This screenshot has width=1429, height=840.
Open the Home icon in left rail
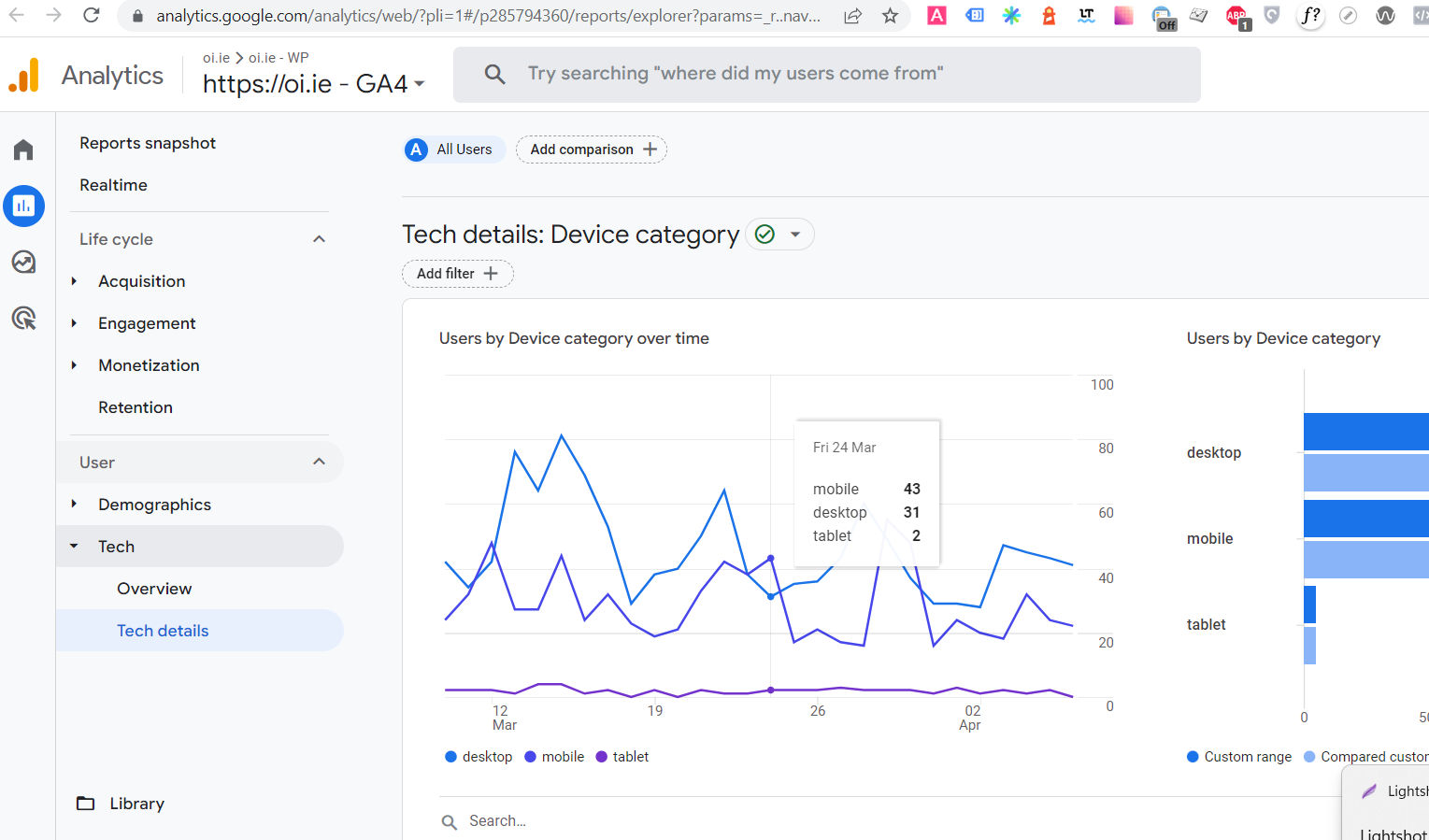pos(22,149)
